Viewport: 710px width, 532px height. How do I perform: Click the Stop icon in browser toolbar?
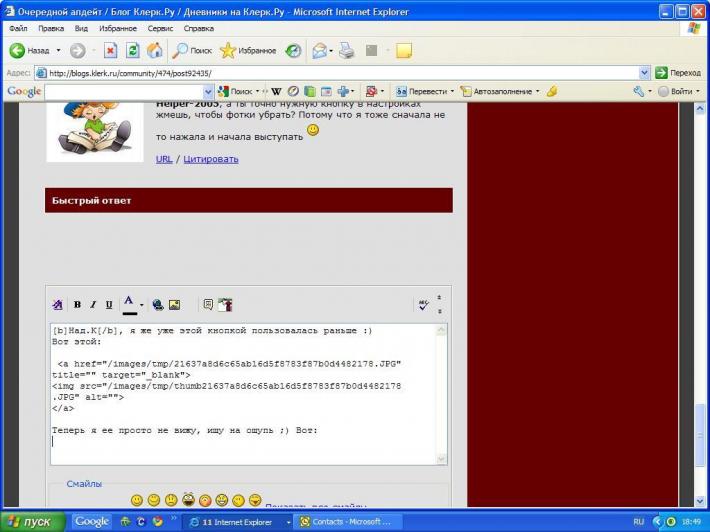click(x=110, y=50)
